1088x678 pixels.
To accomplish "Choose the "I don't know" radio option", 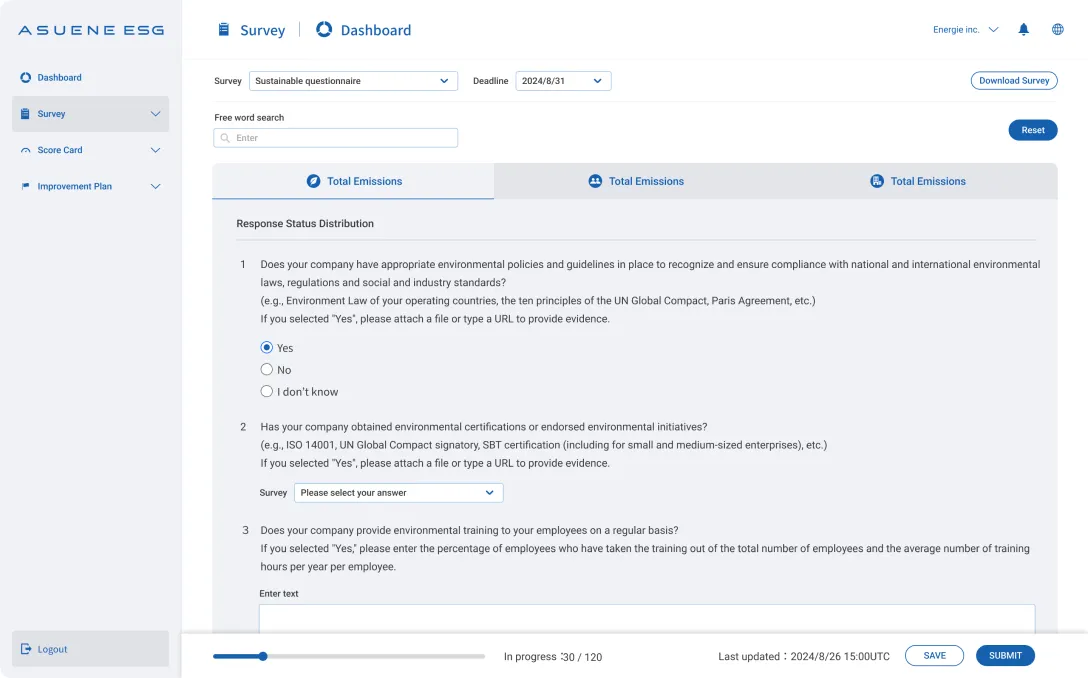I will tap(267, 392).
